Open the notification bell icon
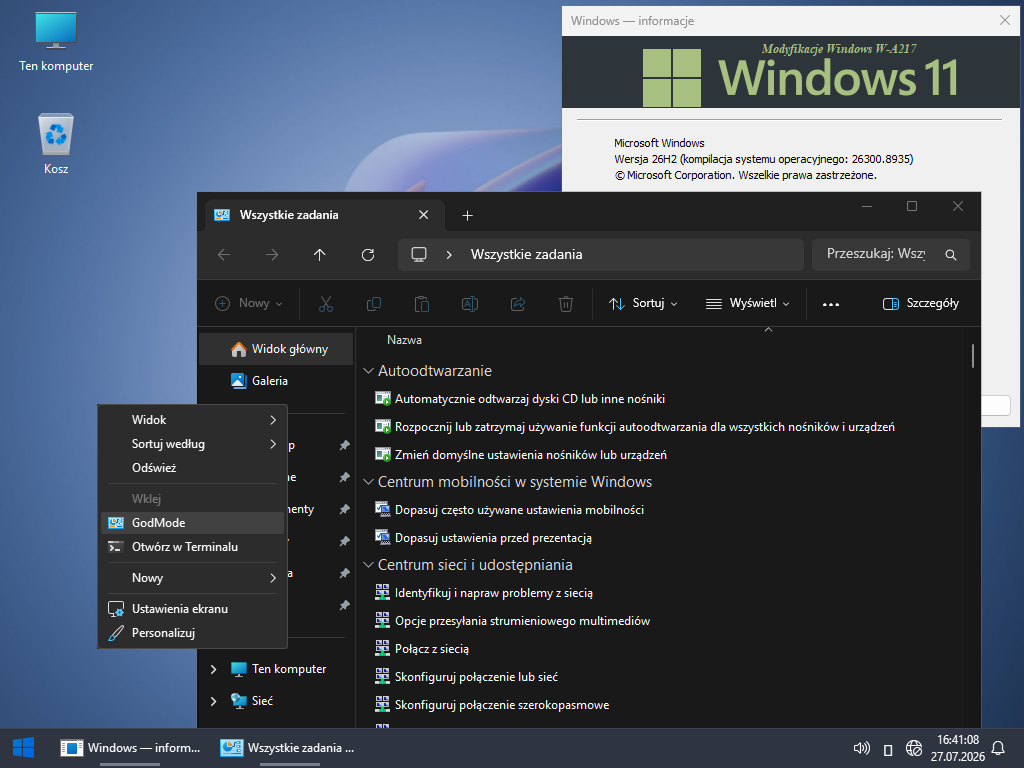The width and height of the screenshot is (1024, 768). [998, 748]
